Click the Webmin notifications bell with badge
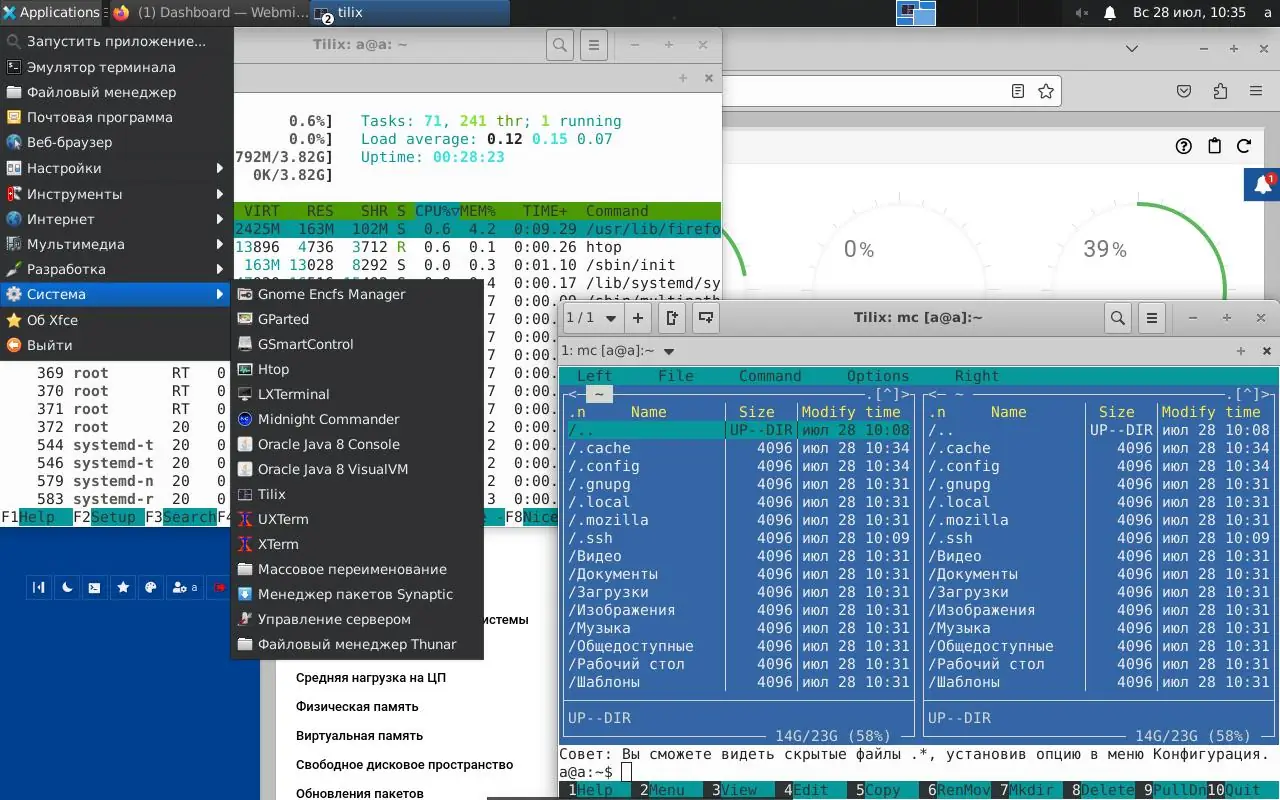Image resolution: width=1280 pixels, height=800 pixels. [1263, 185]
